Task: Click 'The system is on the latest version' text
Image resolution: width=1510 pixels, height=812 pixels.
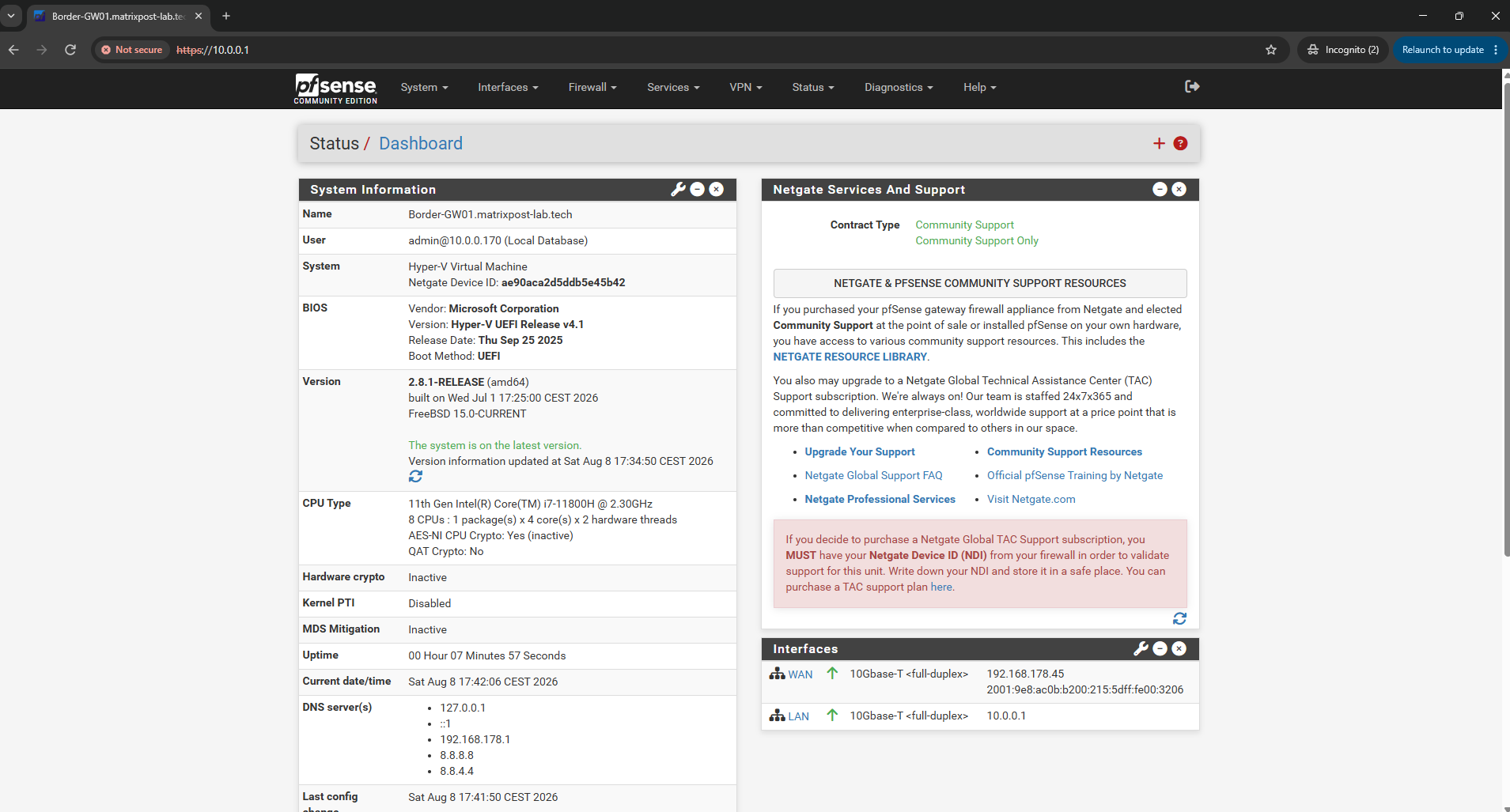Action: coord(495,445)
